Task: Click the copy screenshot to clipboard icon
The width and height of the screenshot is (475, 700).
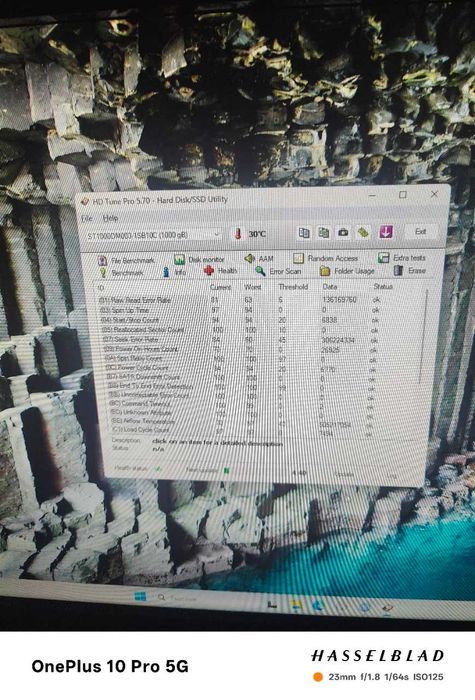Action: (324, 233)
